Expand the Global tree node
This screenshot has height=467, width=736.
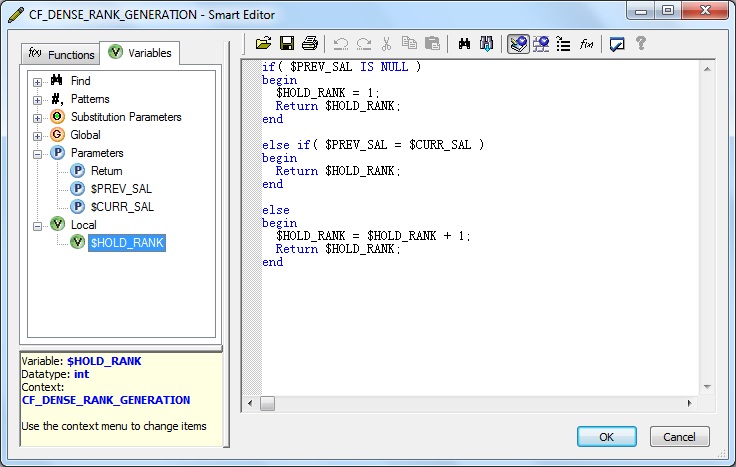point(38,136)
